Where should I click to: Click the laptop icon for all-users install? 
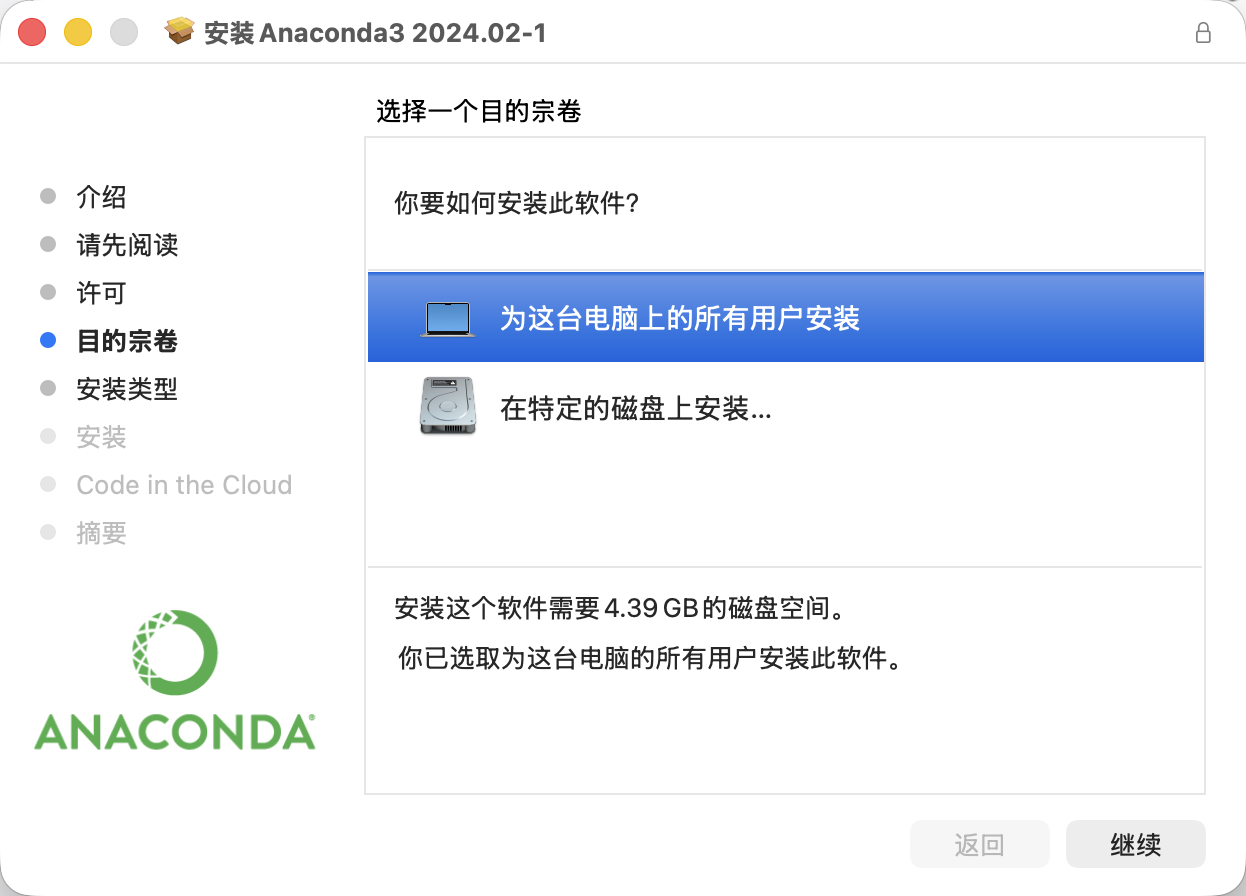[447, 319]
